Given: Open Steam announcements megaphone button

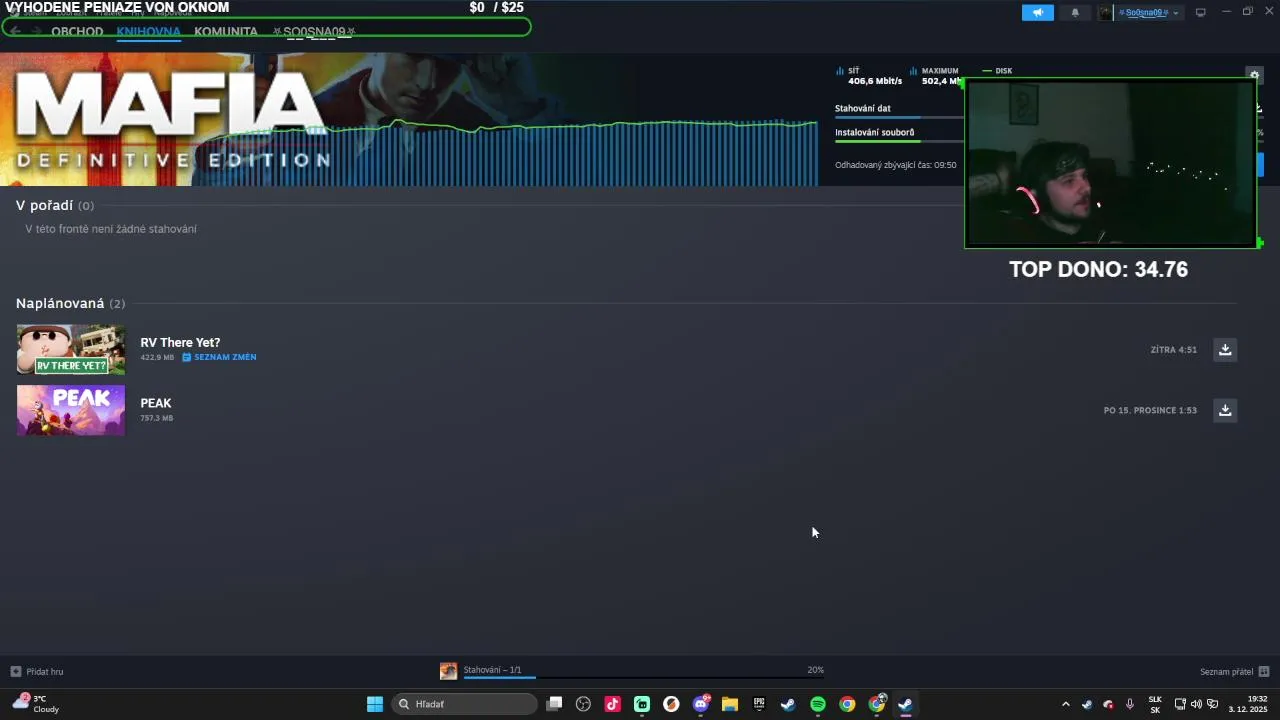Looking at the screenshot, I should tap(1037, 13).
